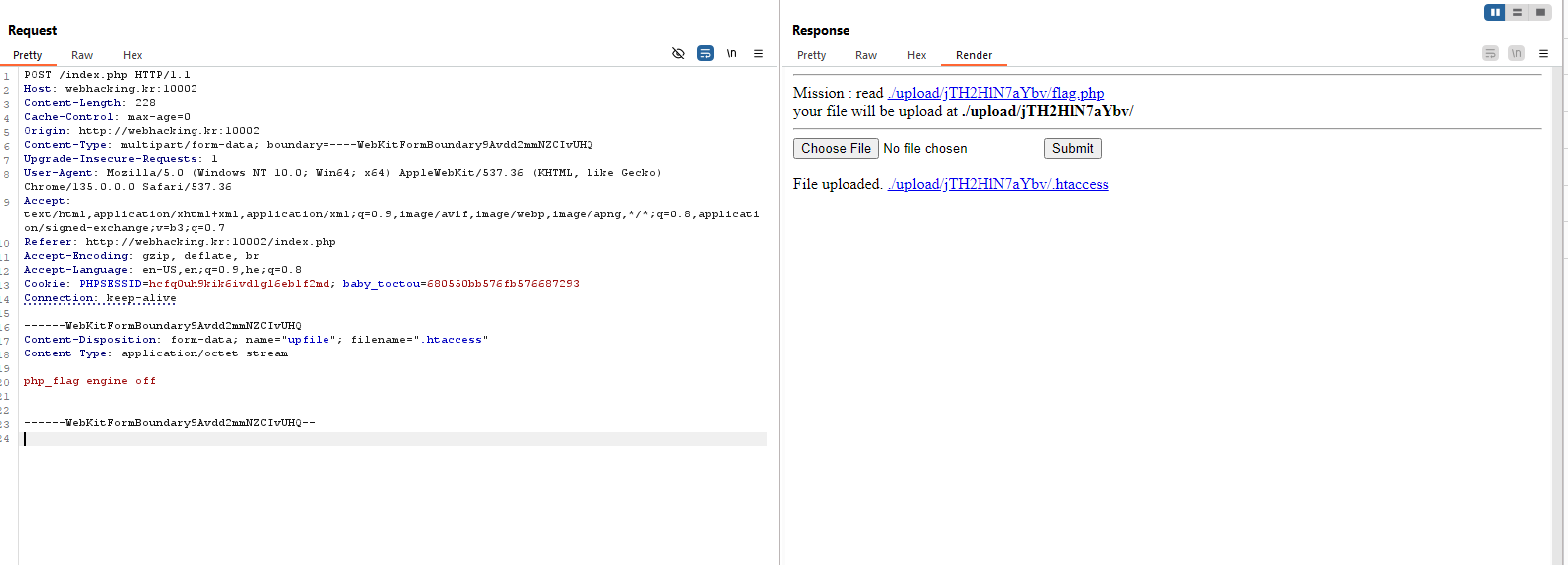Viewport: 1568px width, 565px height.
Task: Click the php_flag engine off payload line
Action: [x=89, y=381]
